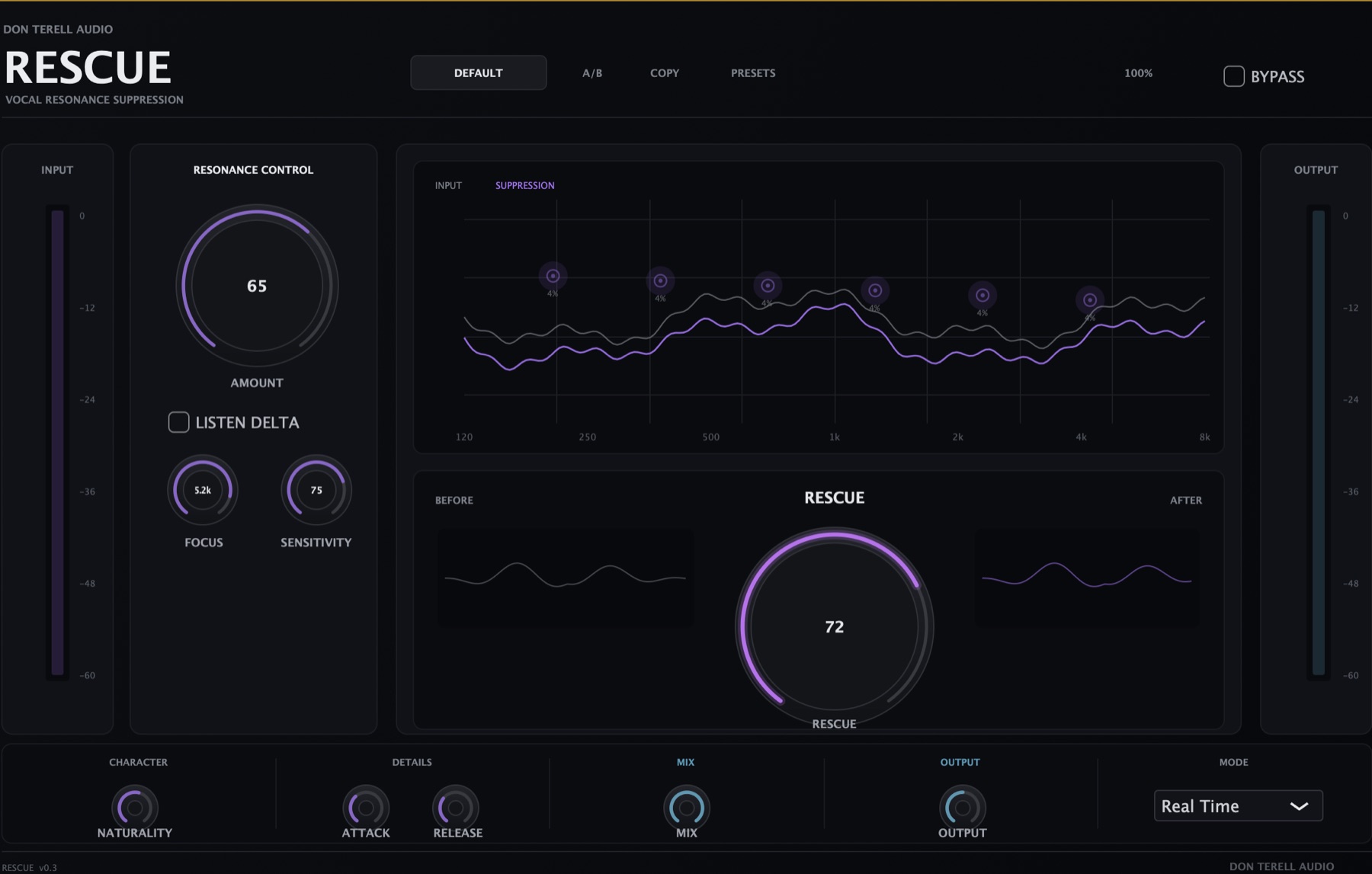The image size is (1372, 874).
Task: Toggle the INPUT curve legend in the spectrum
Action: coord(448,185)
